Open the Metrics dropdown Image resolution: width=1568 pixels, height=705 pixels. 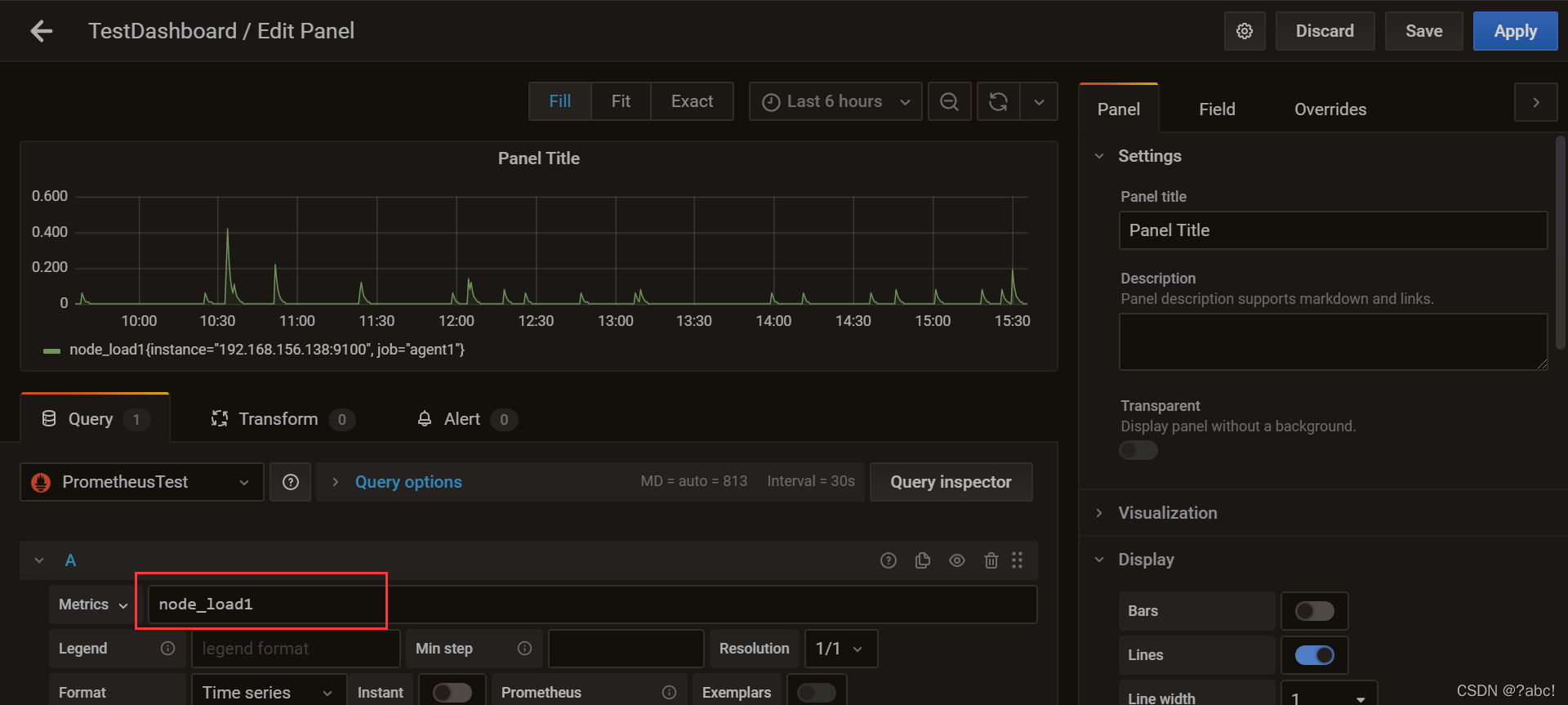93,605
